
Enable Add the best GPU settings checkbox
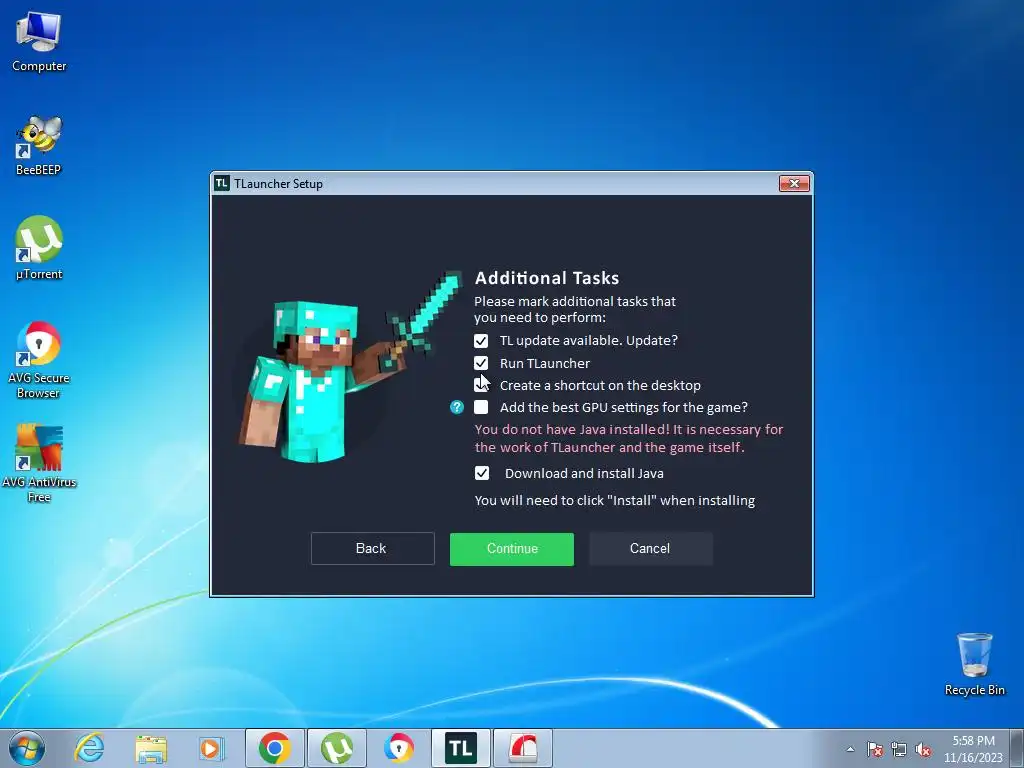(481, 408)
